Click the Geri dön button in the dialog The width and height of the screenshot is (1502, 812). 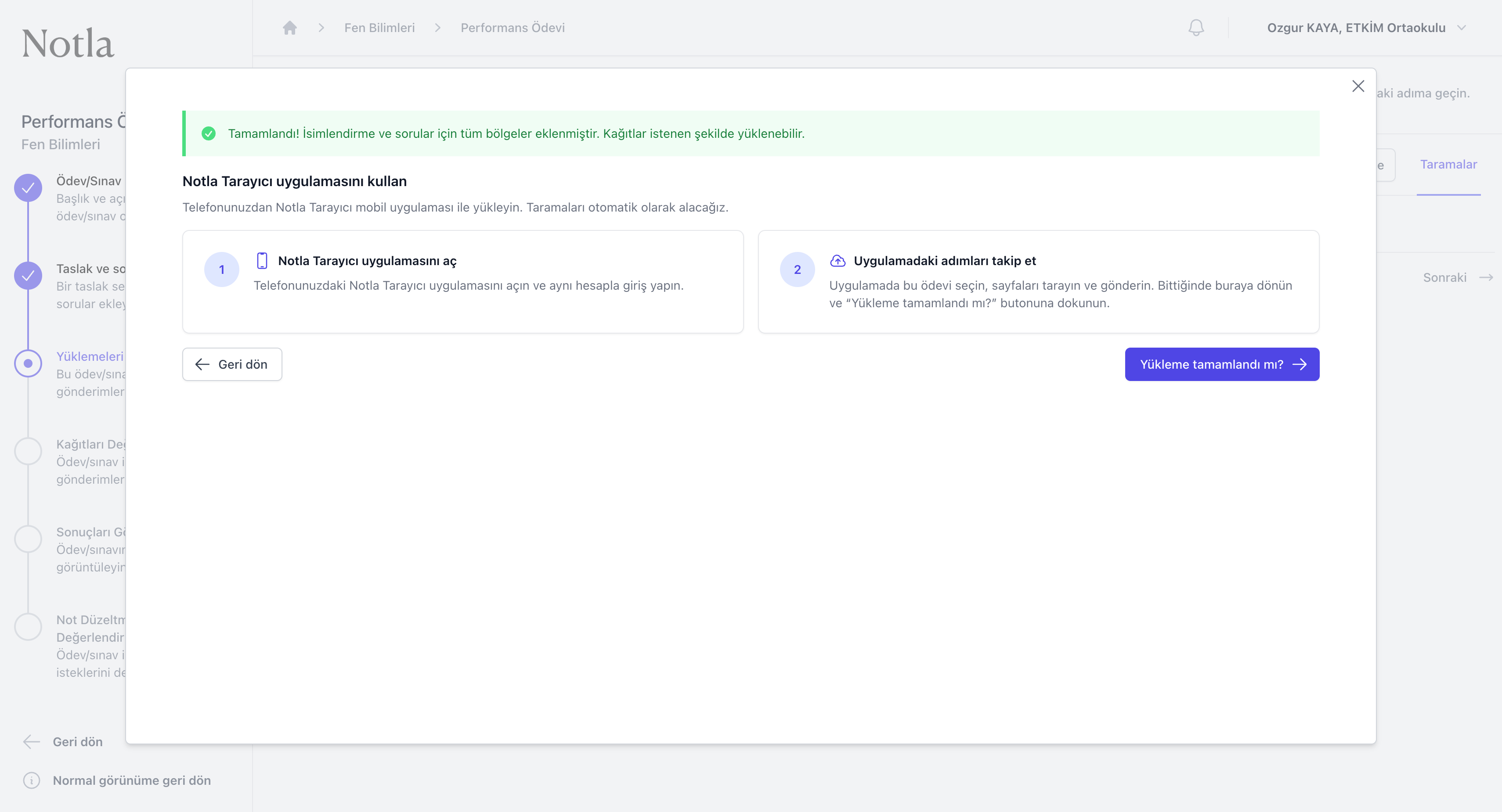tap(232, 364)
